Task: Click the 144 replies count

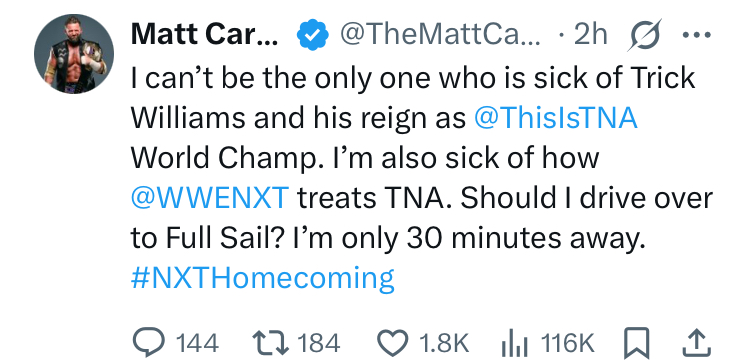Action: [198, 343]
